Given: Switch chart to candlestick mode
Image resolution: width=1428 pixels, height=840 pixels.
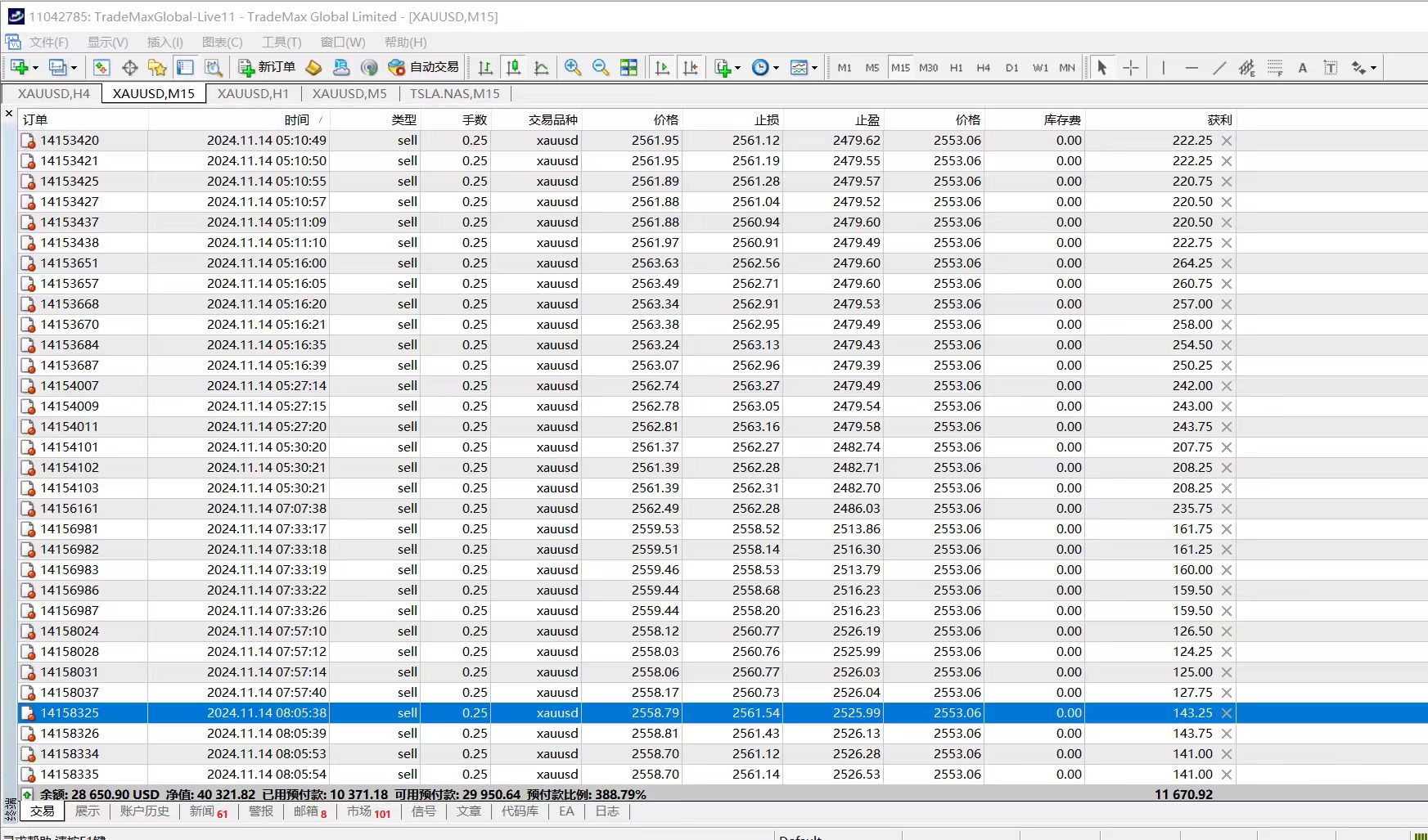Looking at the screenshot, I should pos(513,68).
